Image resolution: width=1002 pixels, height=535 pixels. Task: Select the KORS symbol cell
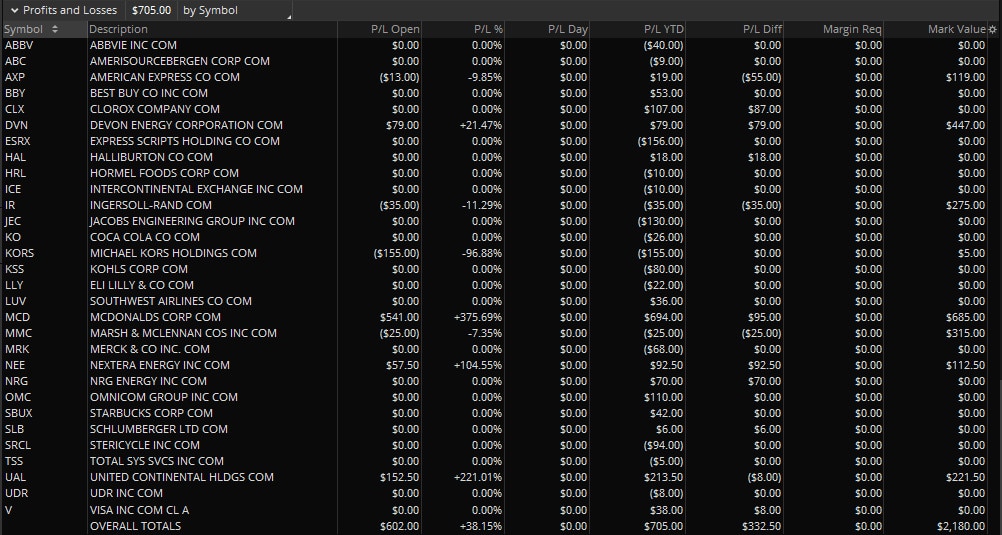(x=19, y=253)
